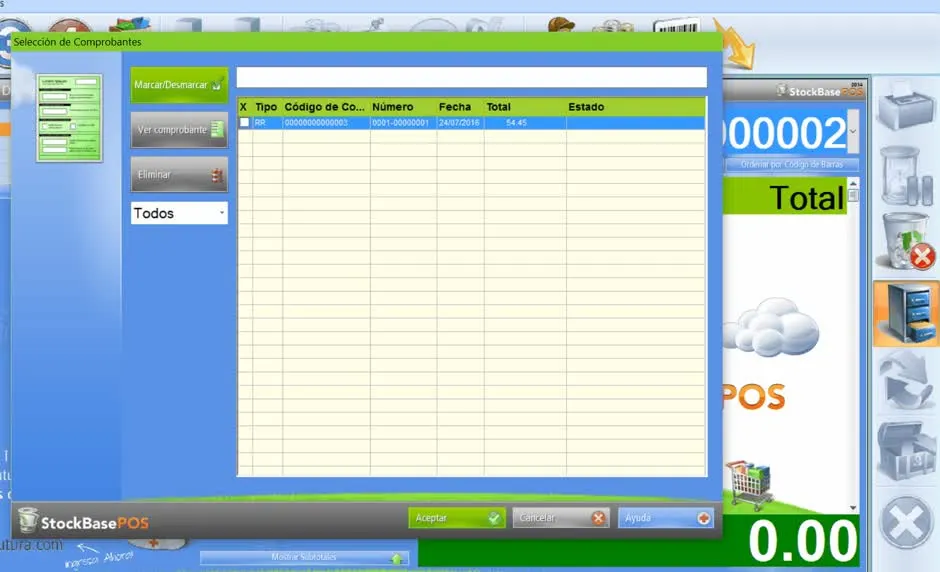Expand the Todos filter dropdown
The width and height of the screenshot is (940, 572).
[179, 213]
